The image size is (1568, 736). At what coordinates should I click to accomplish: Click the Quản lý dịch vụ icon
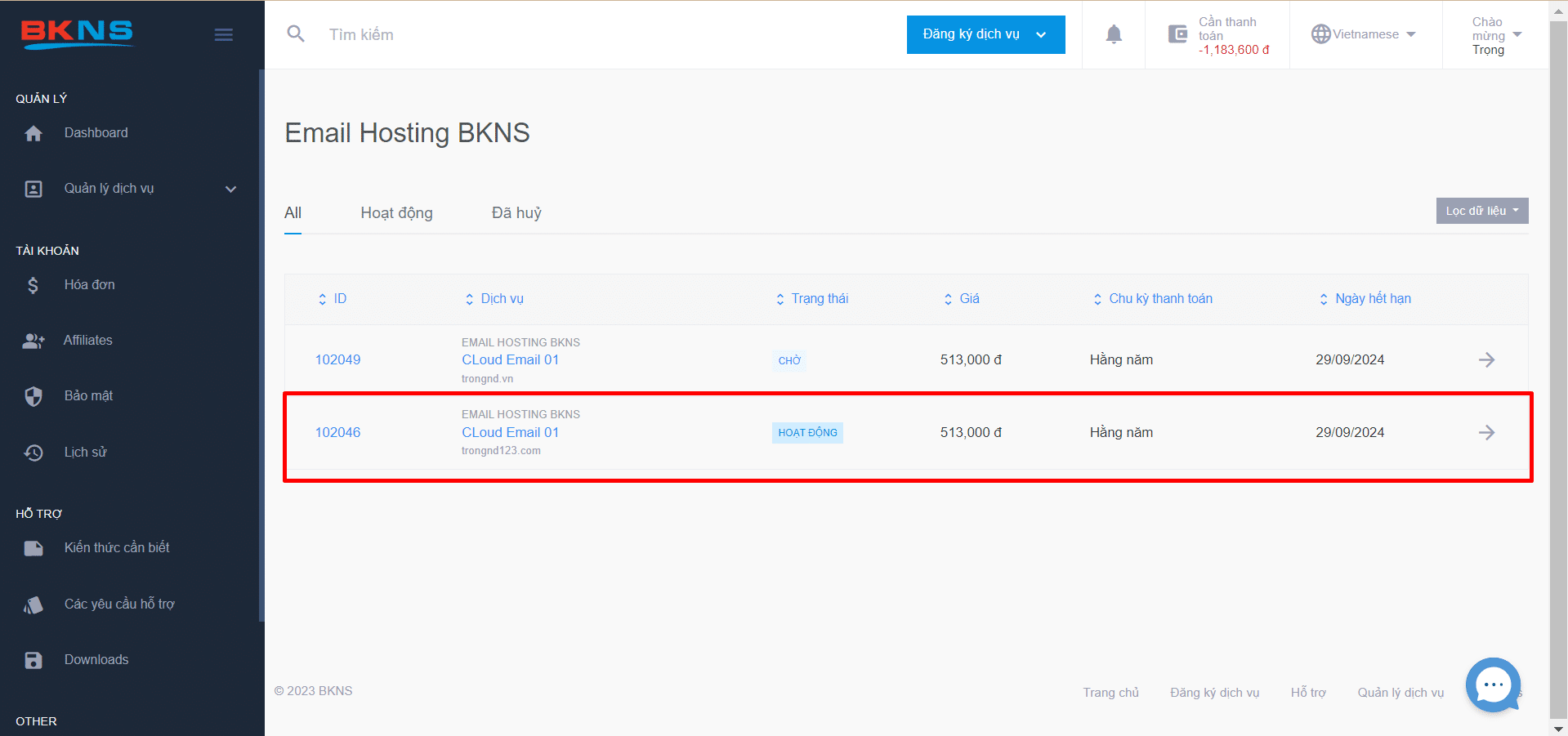[34, 189]
